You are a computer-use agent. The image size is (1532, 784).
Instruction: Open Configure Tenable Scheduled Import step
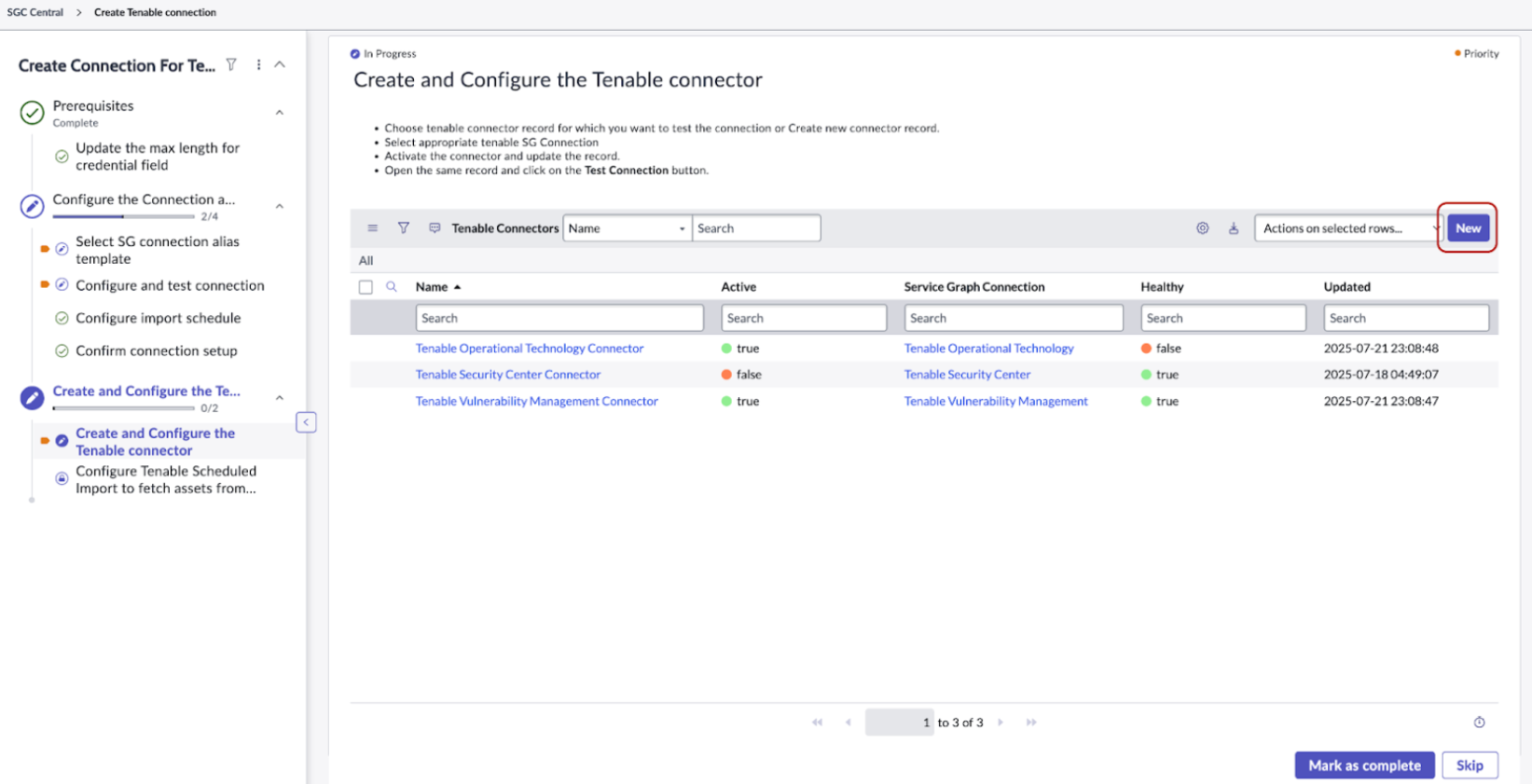point(166,480)
